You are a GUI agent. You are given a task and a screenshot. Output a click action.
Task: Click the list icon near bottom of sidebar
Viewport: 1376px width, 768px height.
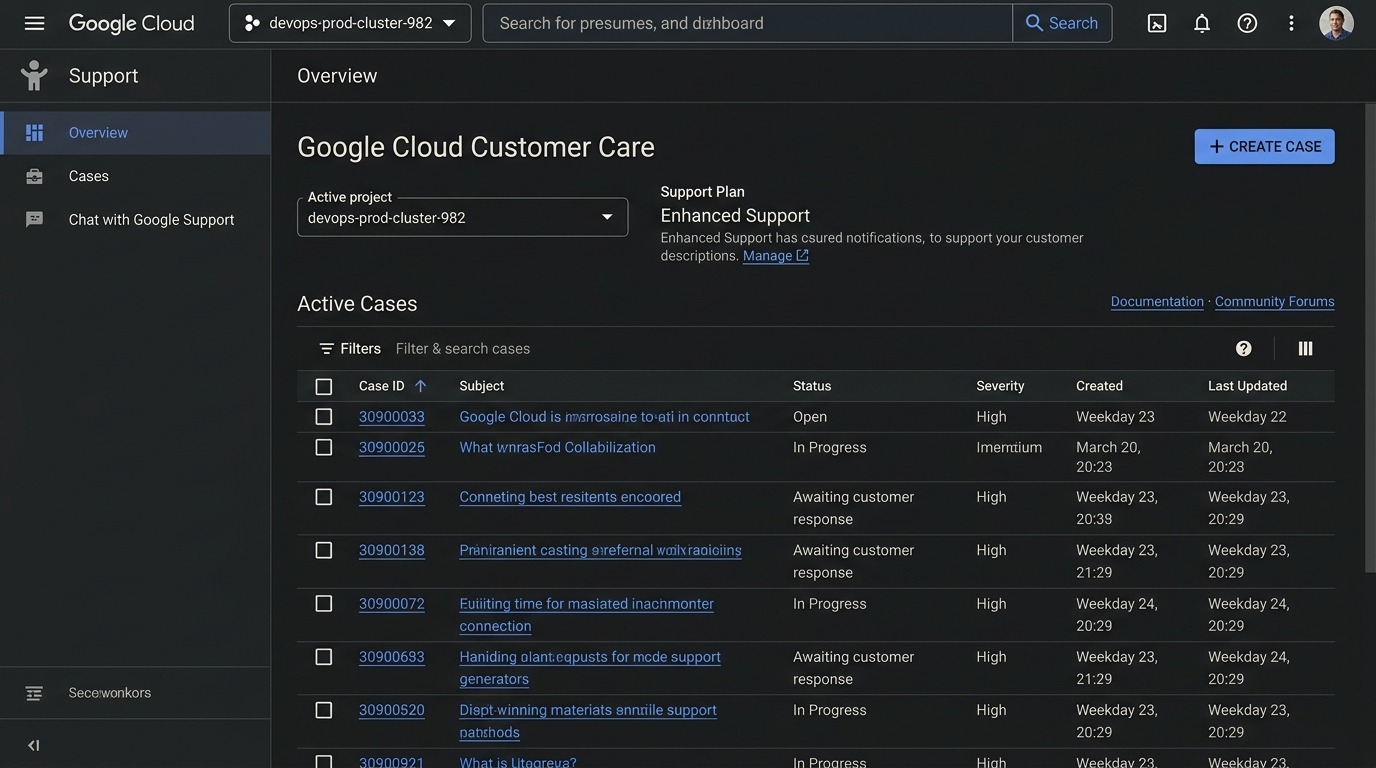click(x=34, y=693)
